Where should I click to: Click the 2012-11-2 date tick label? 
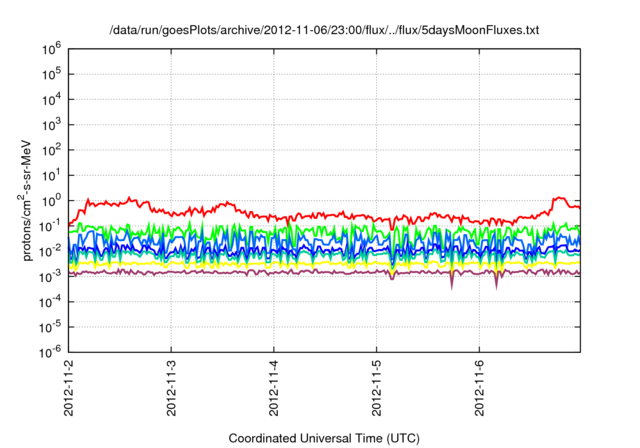(69, 388)
